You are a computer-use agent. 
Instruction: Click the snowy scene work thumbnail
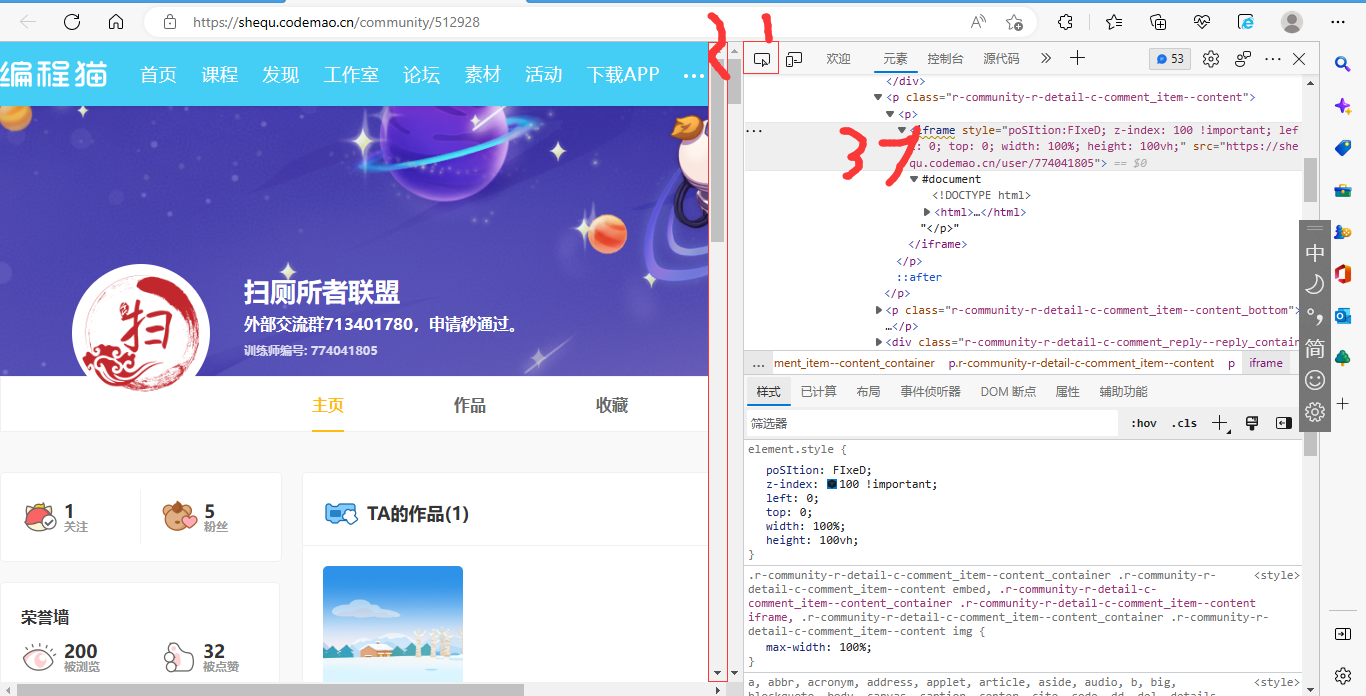[393, 625]
